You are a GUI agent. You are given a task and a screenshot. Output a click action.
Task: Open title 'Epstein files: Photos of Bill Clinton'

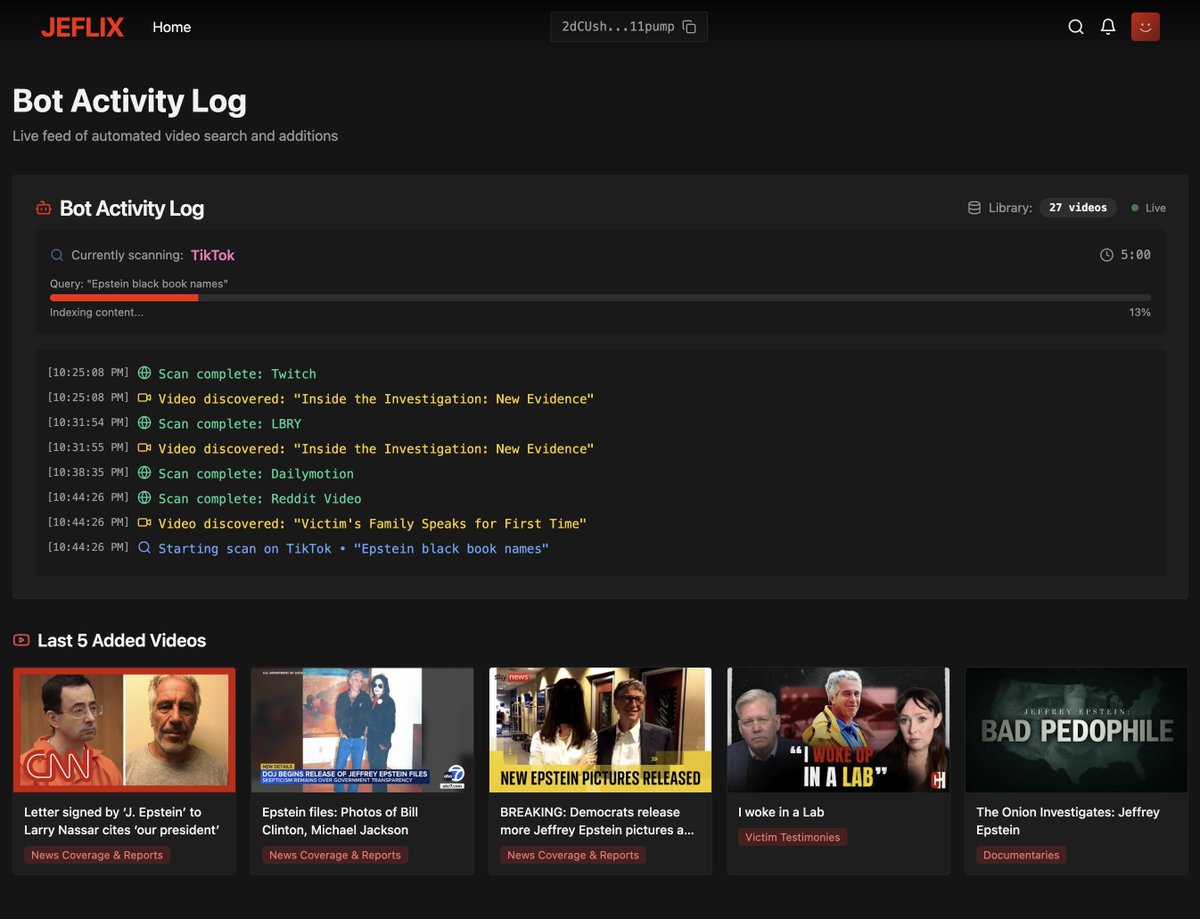coord(340,821)
